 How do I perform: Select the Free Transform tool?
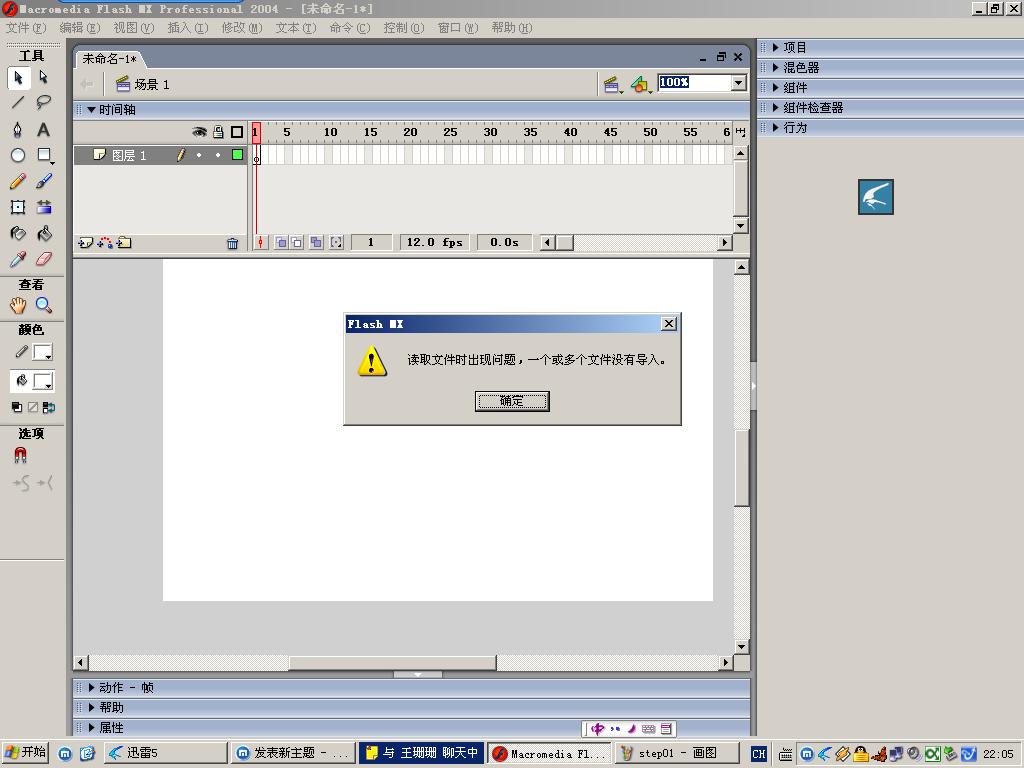pos(18,207)
